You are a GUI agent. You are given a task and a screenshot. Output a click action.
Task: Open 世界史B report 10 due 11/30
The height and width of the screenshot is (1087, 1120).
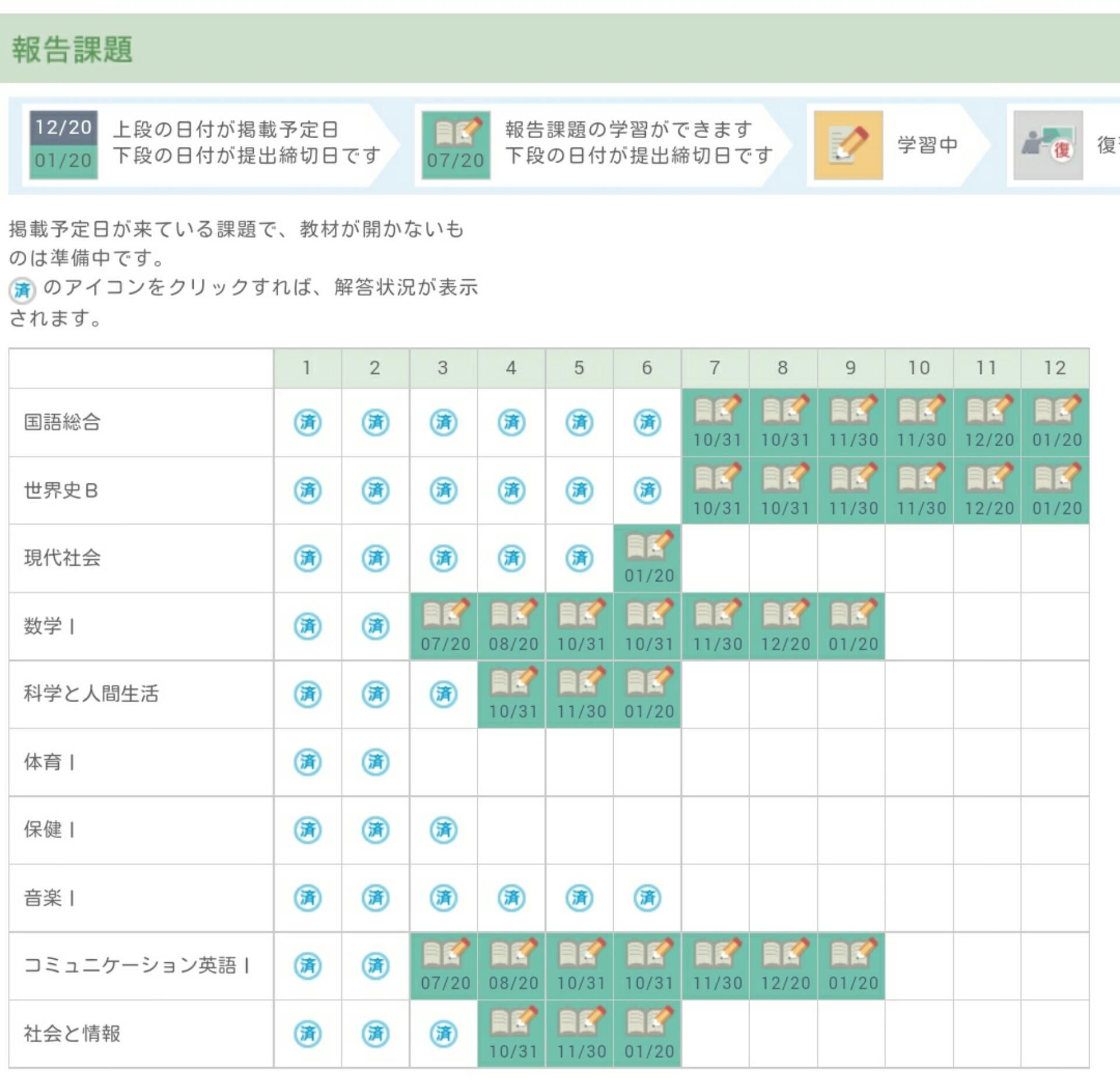click(x=919, y=490)
